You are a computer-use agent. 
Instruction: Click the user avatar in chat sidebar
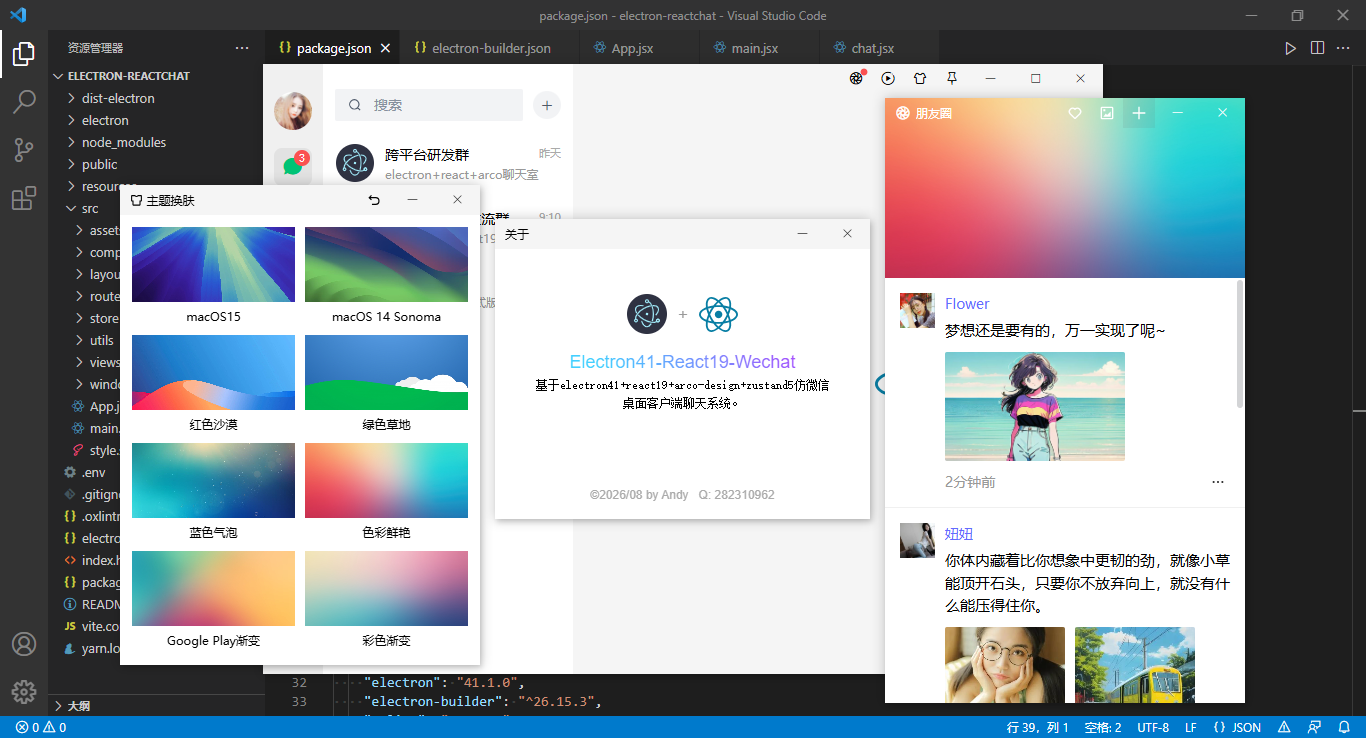293,111
